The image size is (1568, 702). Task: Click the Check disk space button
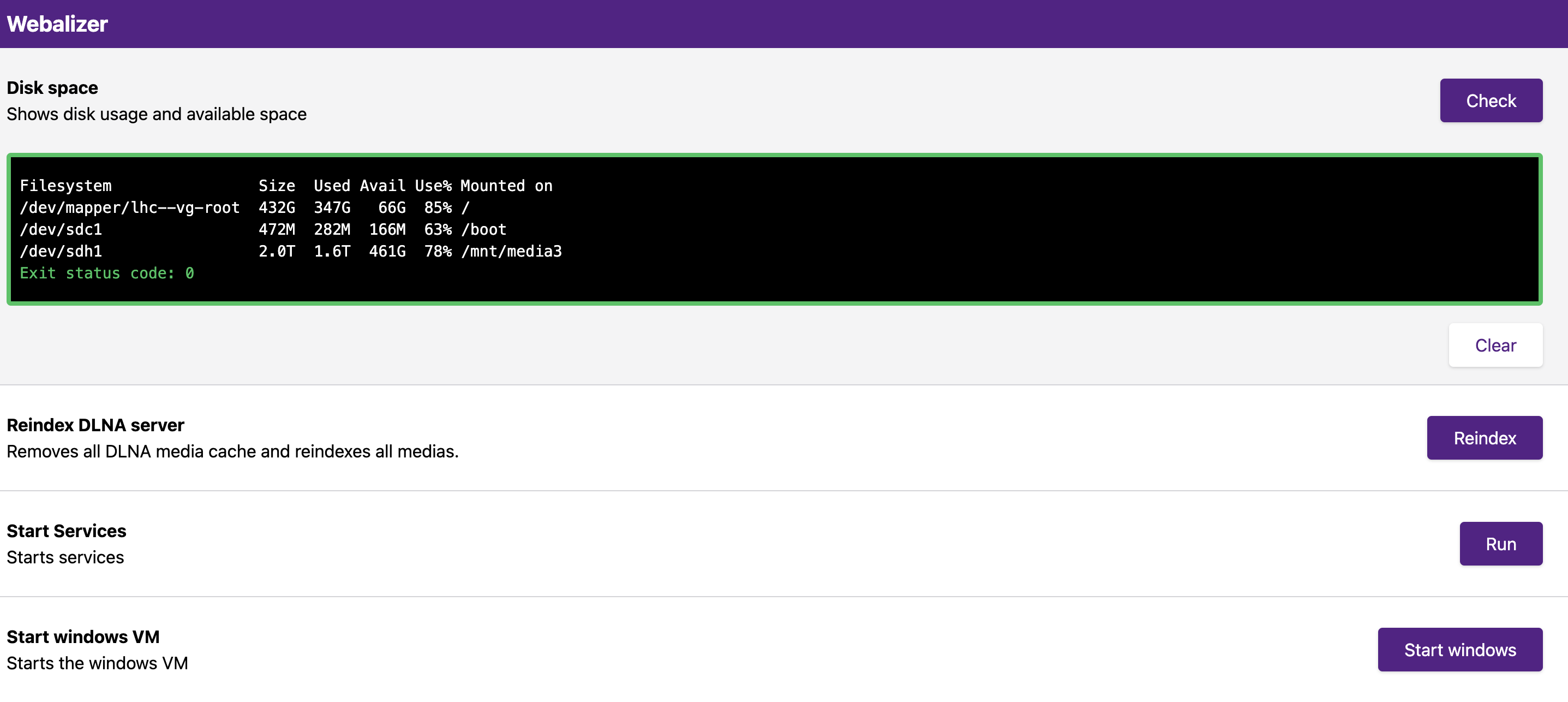[x=1490, y=100]
